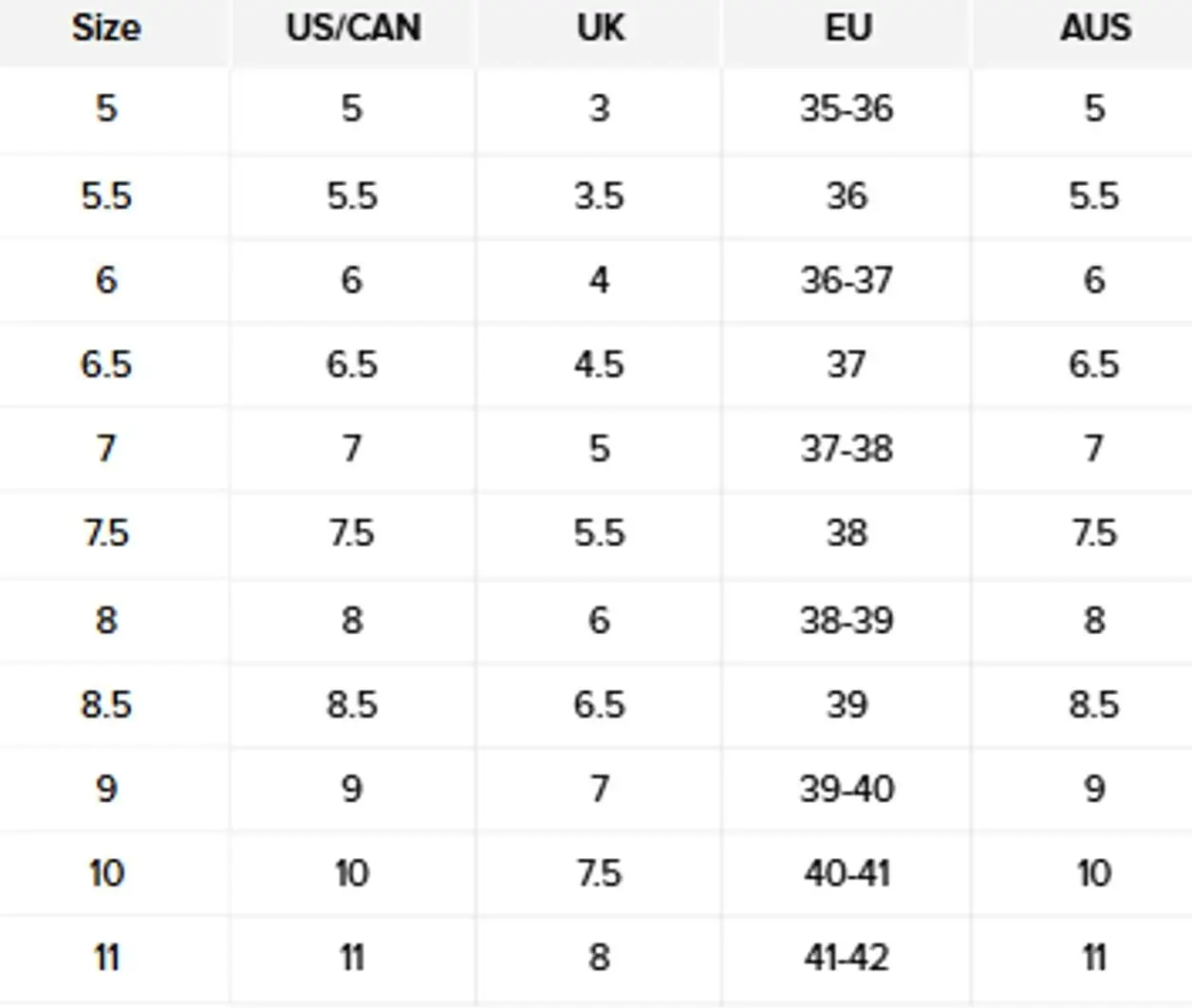Click the EU value 41-42
Image resolution: width=1192 pixels, height=1008 pixels.
(847, 957)
